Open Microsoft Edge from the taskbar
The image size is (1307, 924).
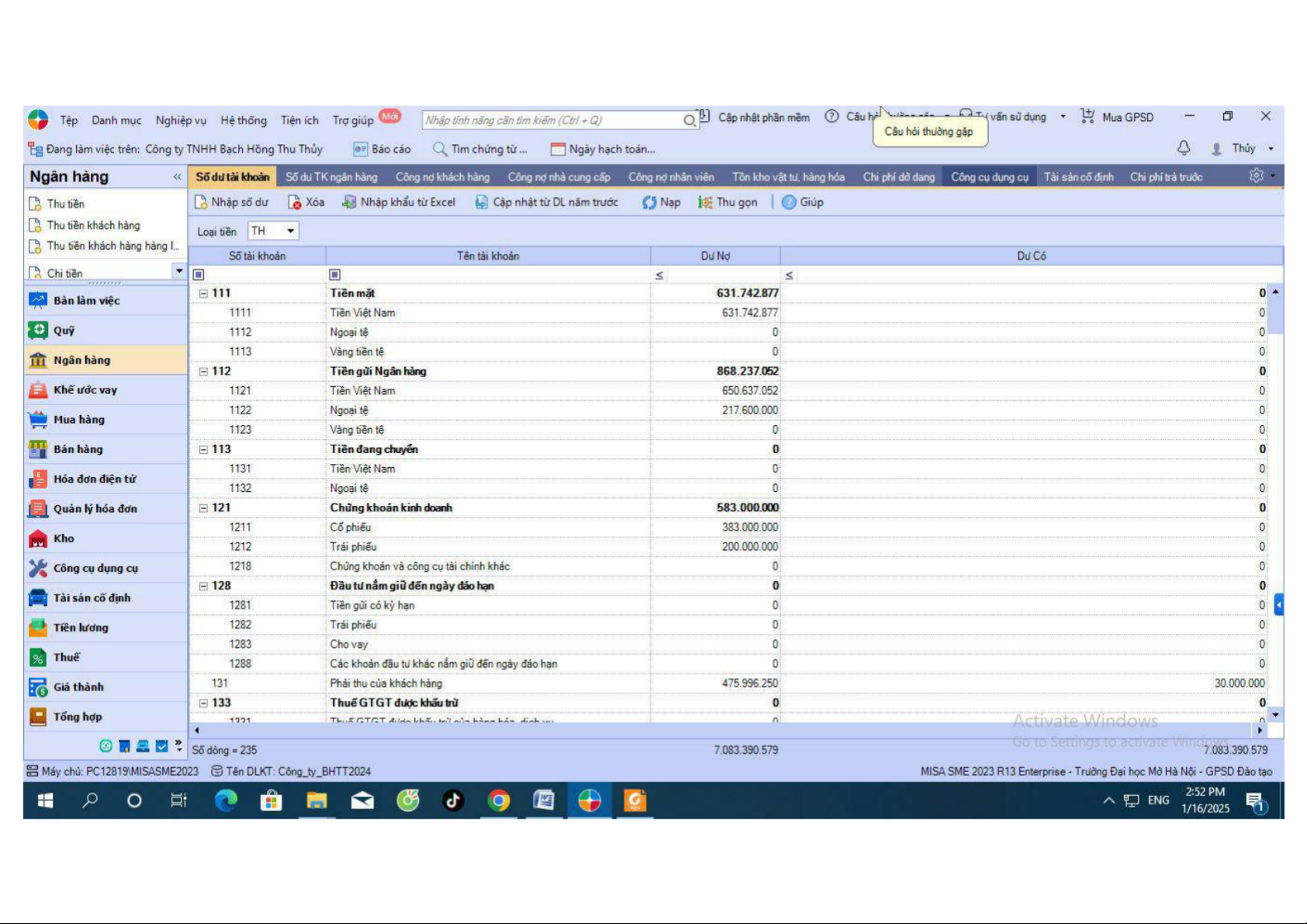[226, 801]
